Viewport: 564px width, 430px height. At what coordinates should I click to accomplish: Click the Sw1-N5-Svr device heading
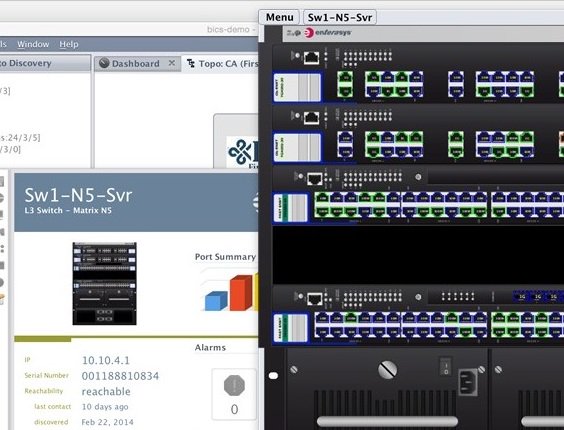click(78, 195)
